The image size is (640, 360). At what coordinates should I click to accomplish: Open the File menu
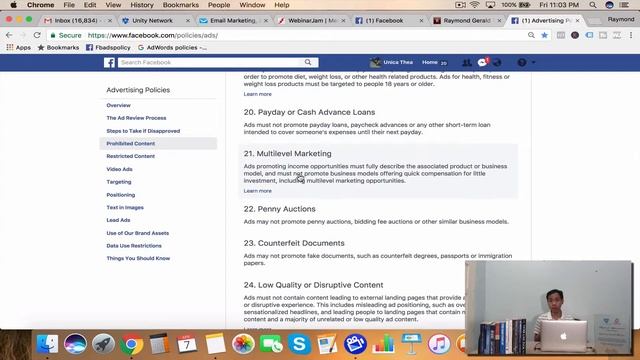(69, 5)
